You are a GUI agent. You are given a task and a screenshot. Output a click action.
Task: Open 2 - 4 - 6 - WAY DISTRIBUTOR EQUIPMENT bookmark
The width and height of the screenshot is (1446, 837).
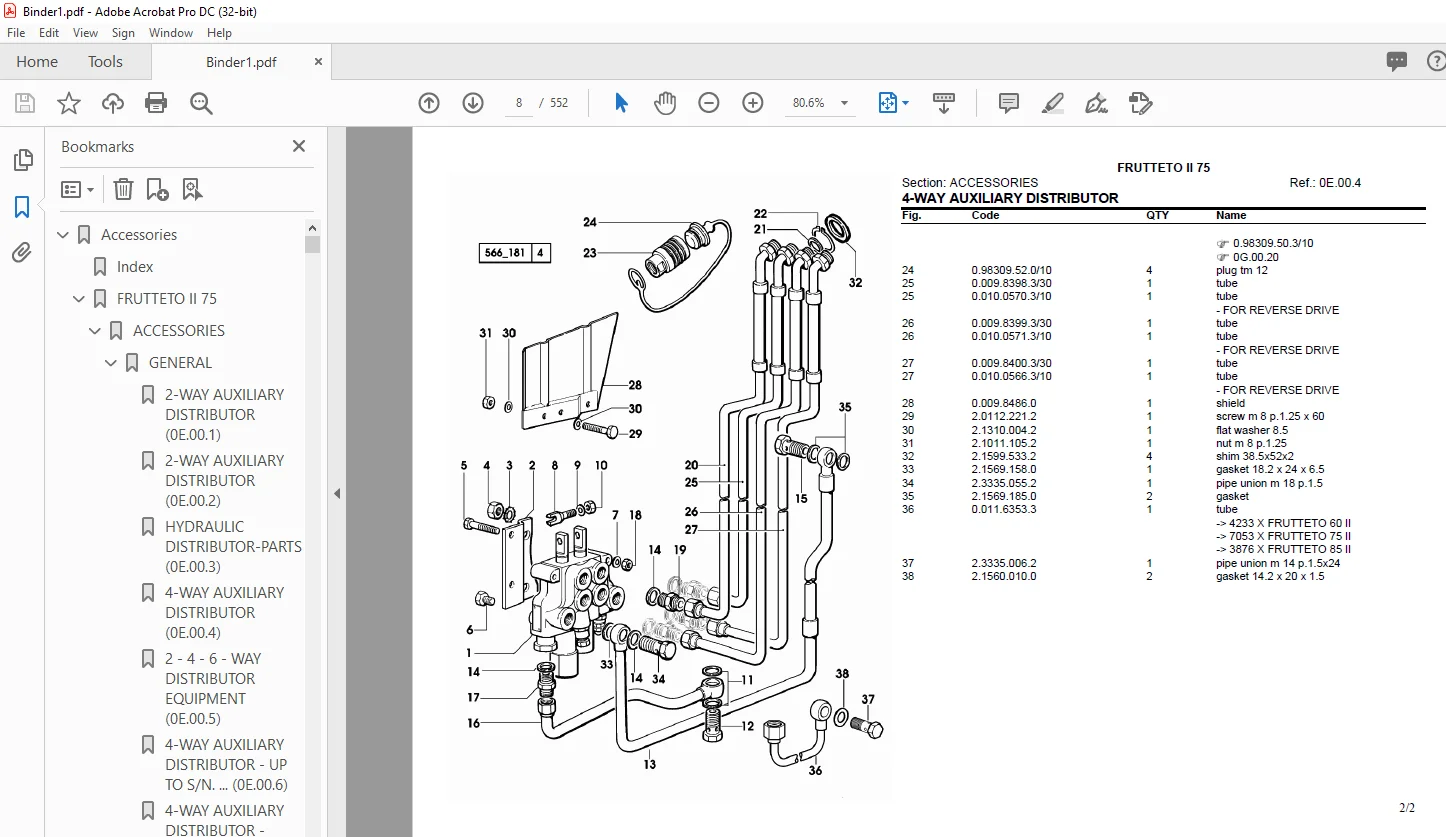click(x=213, y=689)
